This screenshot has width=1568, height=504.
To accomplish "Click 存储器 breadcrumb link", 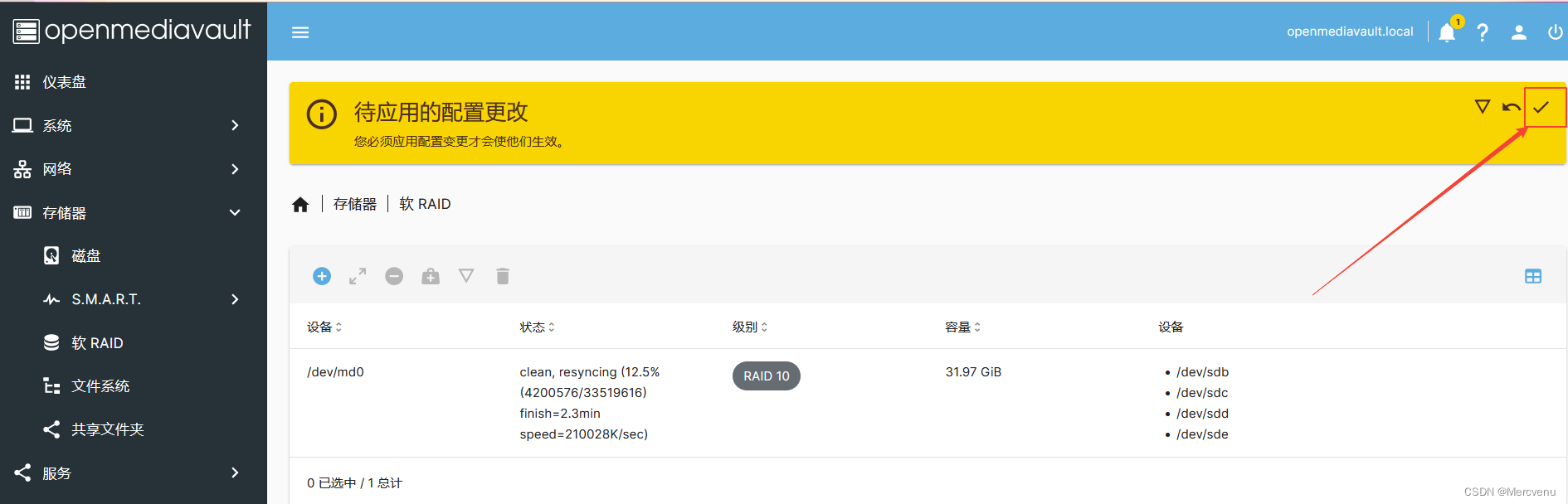I will coord(355,204).
